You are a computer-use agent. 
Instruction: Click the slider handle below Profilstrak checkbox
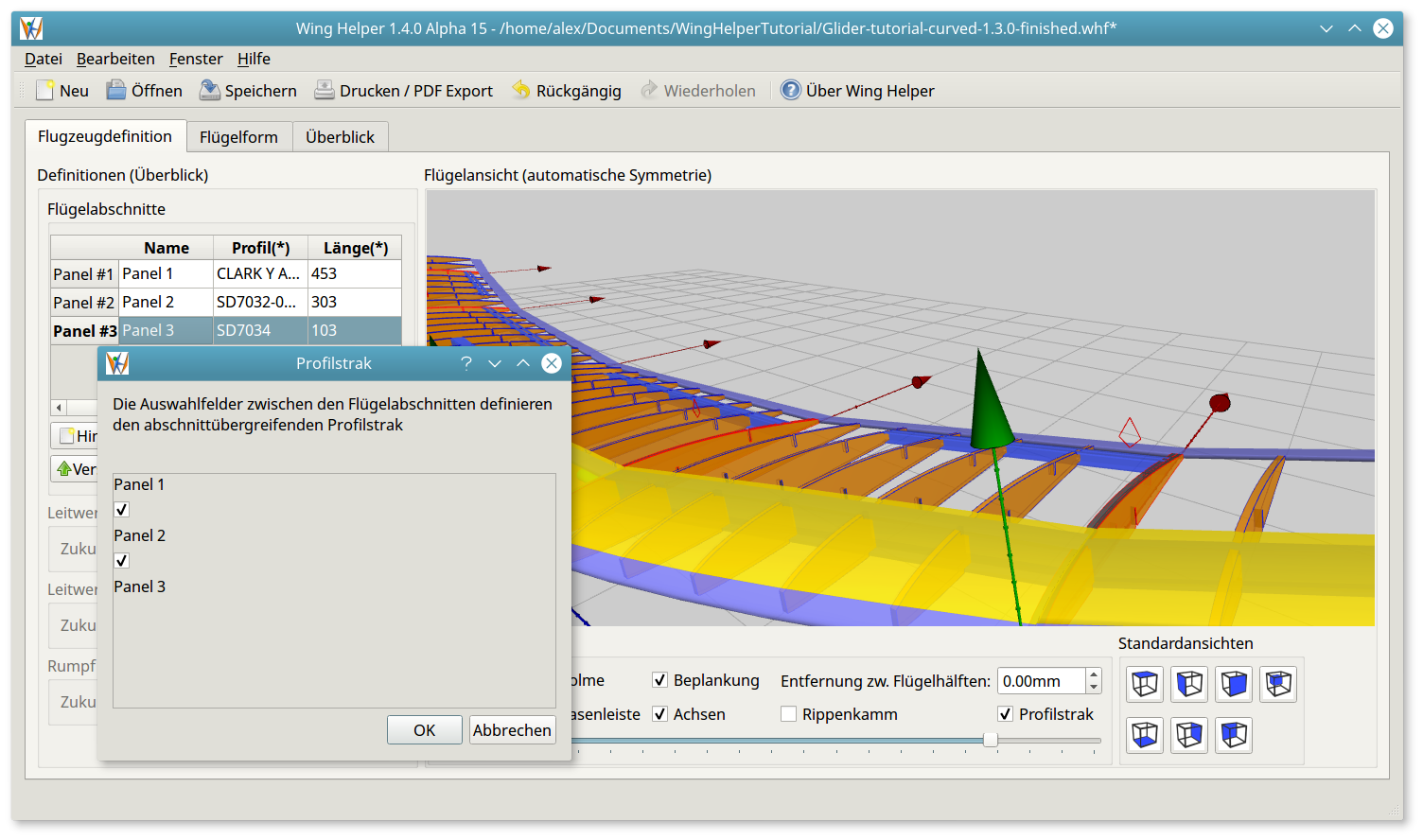[x=990, y=740]
